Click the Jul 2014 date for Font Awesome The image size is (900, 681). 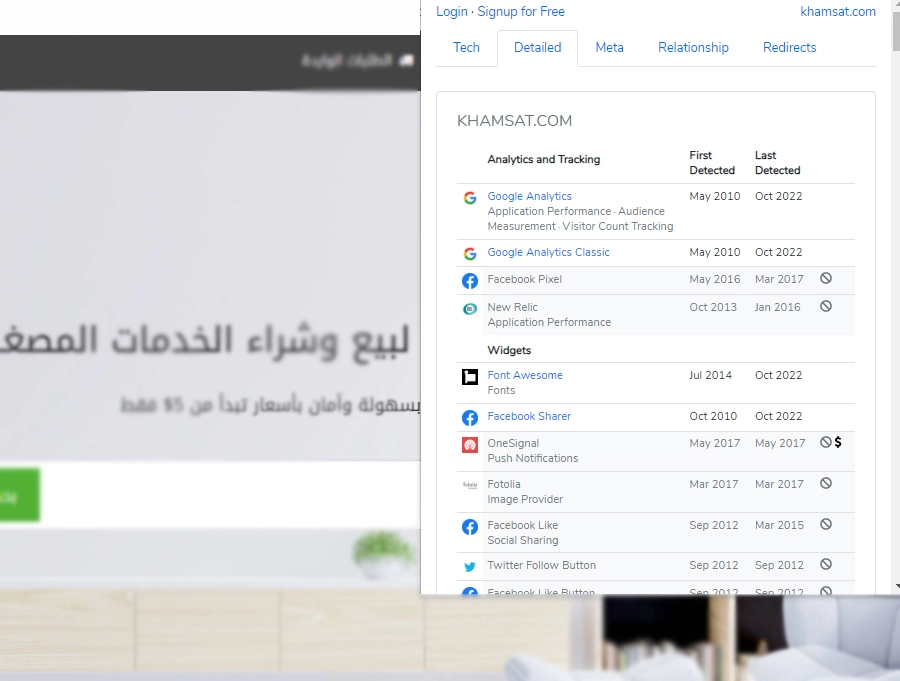[710, 375]
